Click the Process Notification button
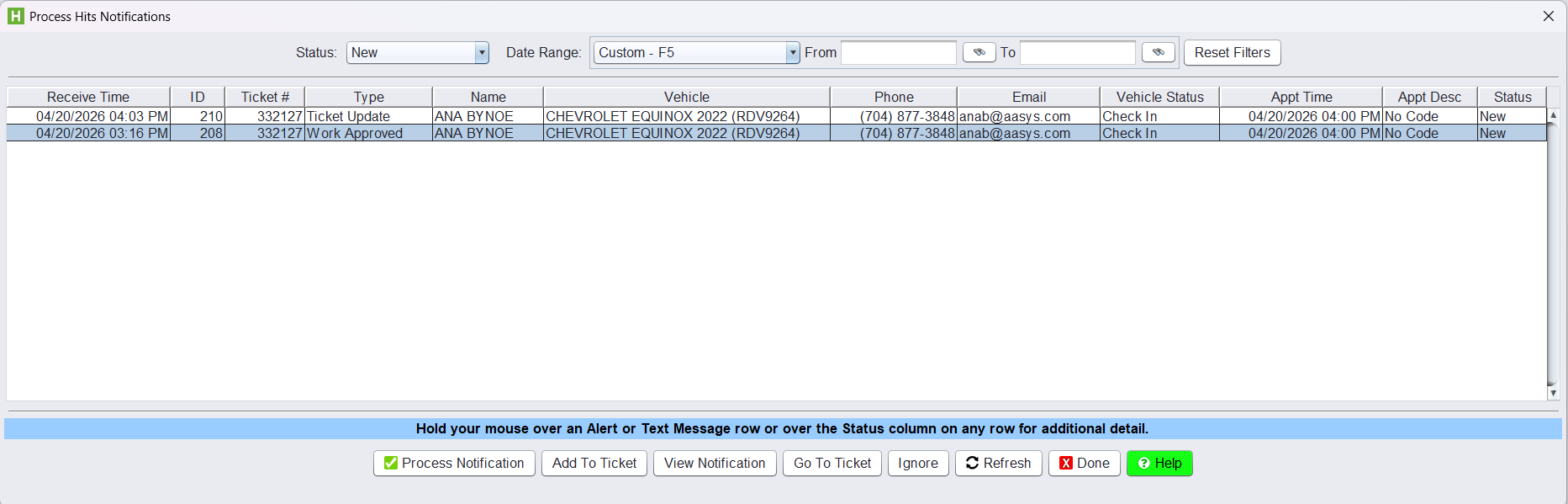The height and width of the screenshot is (504, 1568). [x=454, y=463]
